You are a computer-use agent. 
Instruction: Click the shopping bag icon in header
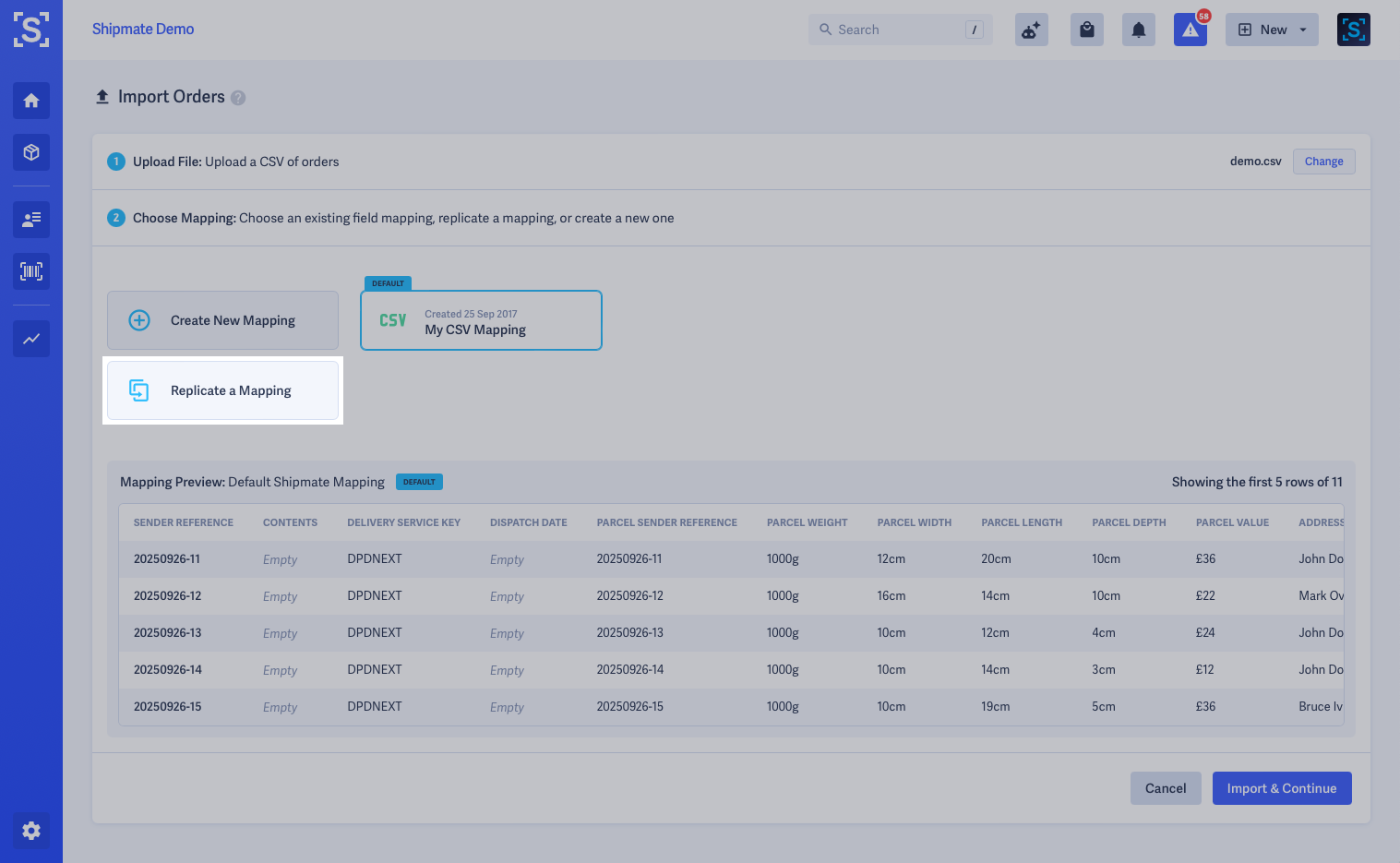1086,30
